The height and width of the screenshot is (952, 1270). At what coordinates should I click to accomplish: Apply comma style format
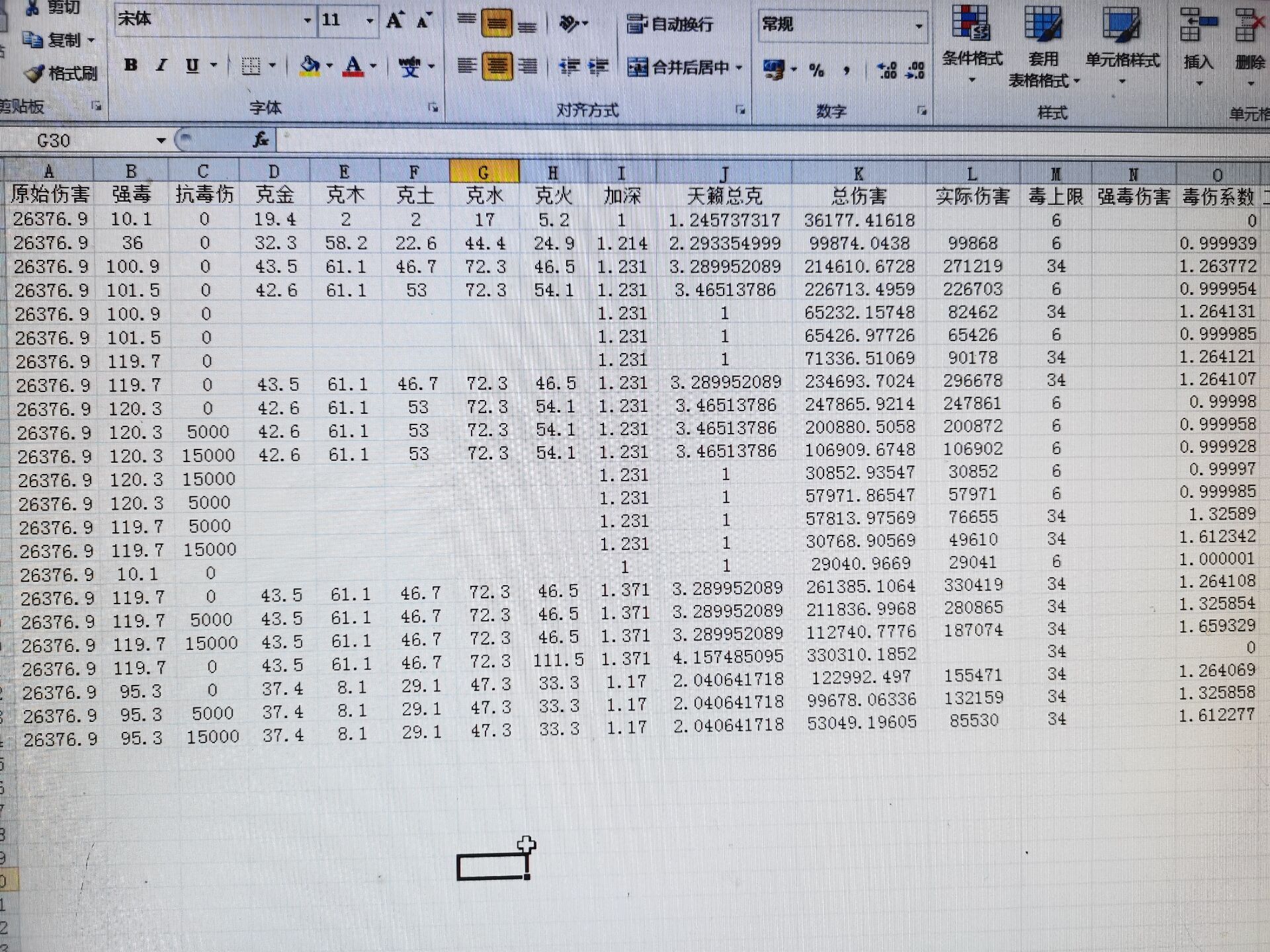(x=847, y=70)
